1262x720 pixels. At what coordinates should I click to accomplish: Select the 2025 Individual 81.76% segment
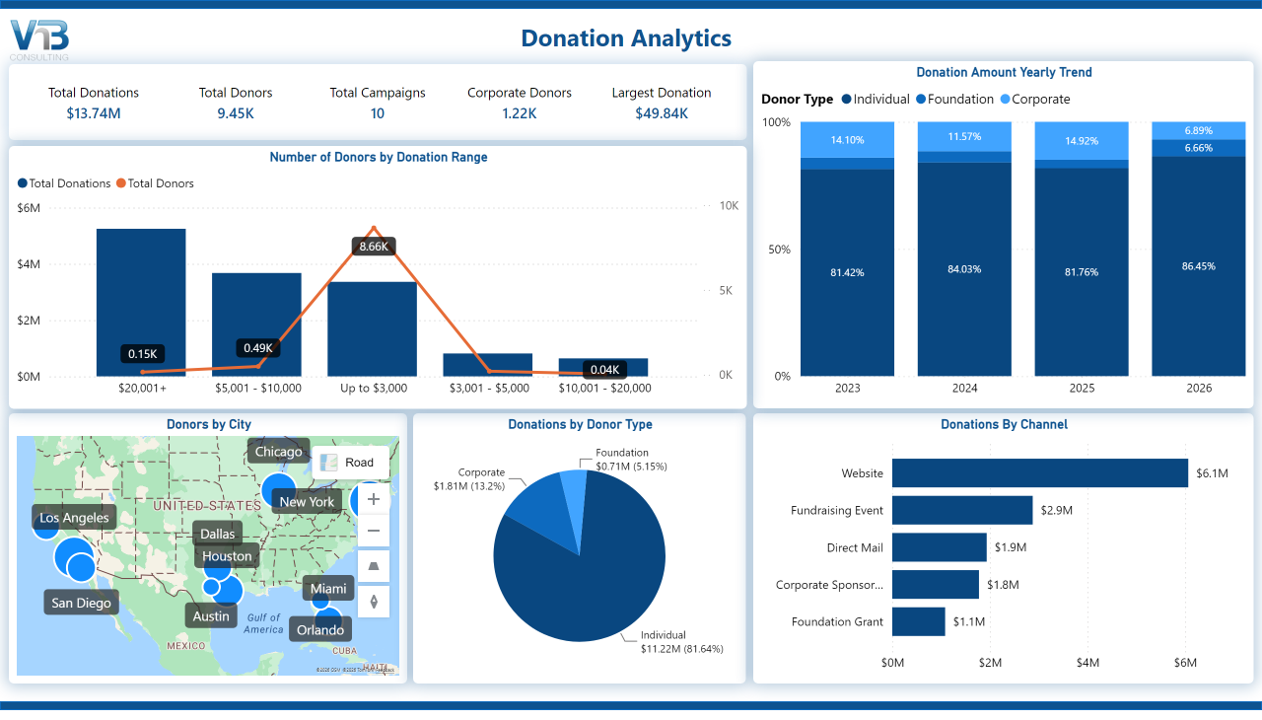tap(1081, 272)
